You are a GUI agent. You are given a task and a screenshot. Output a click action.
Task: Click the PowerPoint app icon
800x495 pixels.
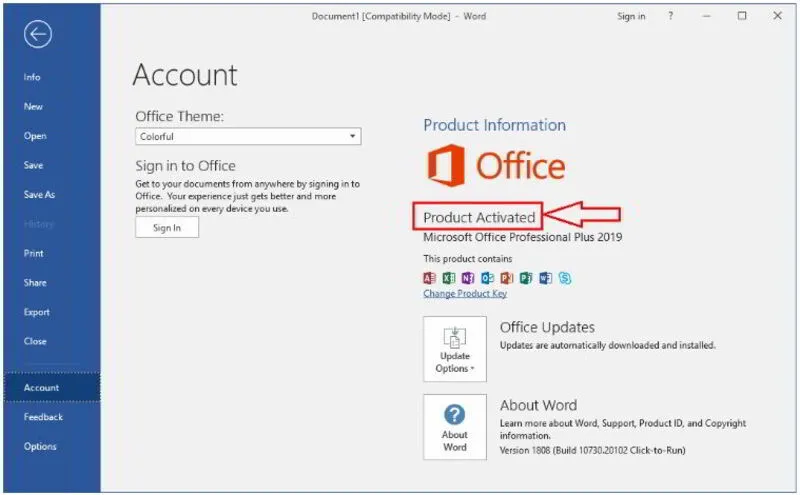point(507,278)
